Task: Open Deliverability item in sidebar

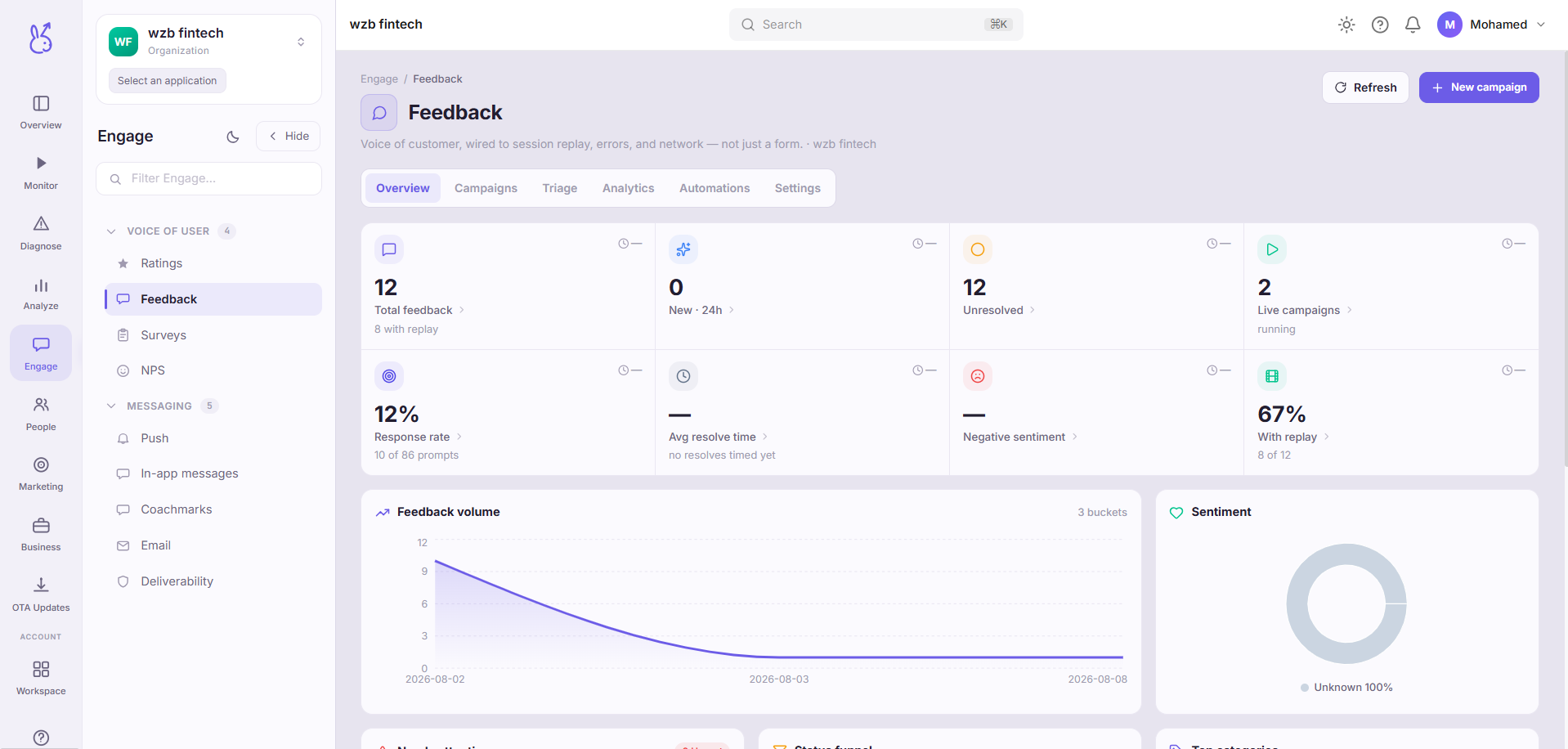Action: tap(213, 581)
